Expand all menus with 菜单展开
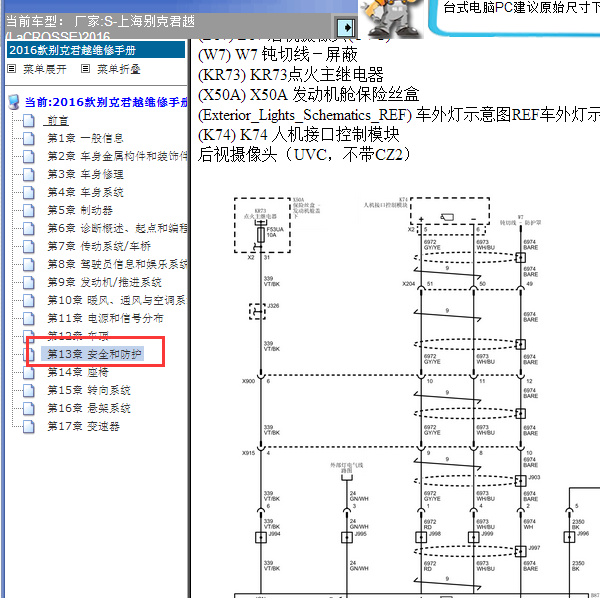The width and height of the screenshot is (600, 598). 45,69
